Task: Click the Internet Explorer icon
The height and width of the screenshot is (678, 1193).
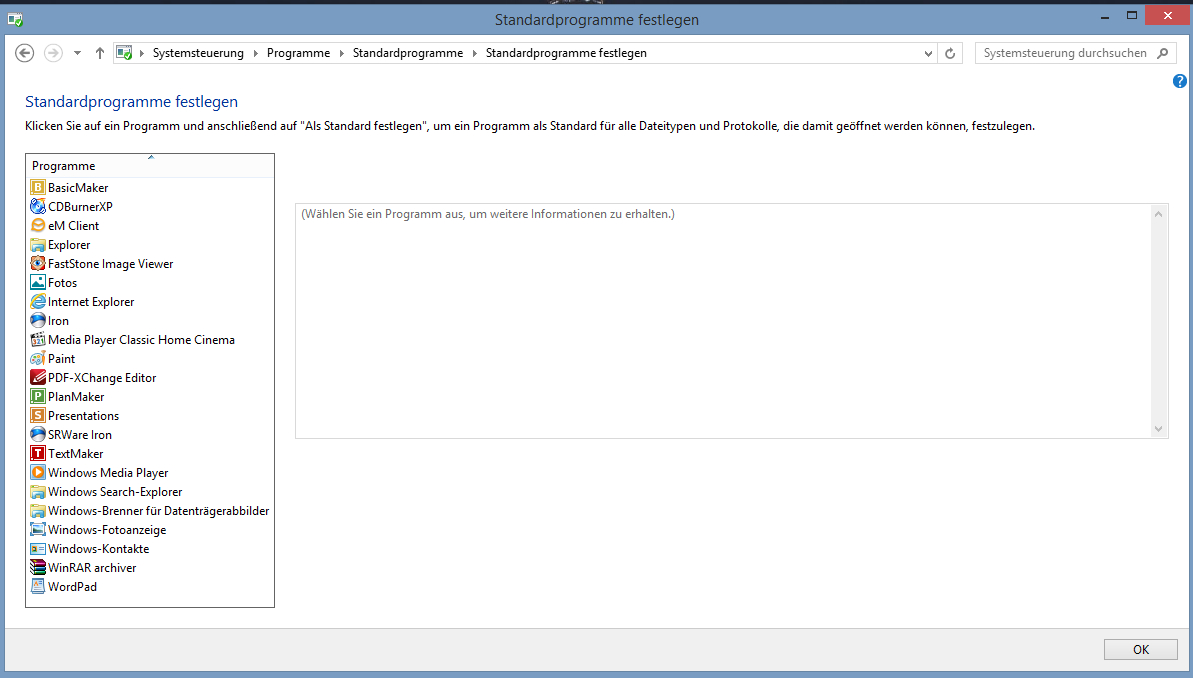Action: (x=37, y=301)
